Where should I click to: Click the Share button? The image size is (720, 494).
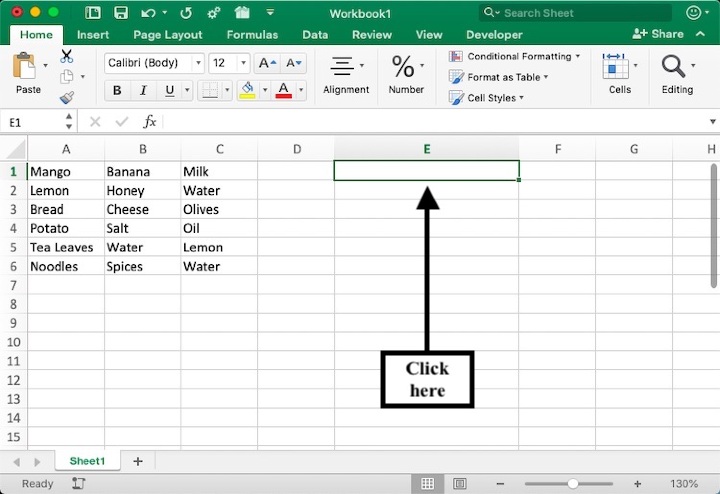click(658, 34)
